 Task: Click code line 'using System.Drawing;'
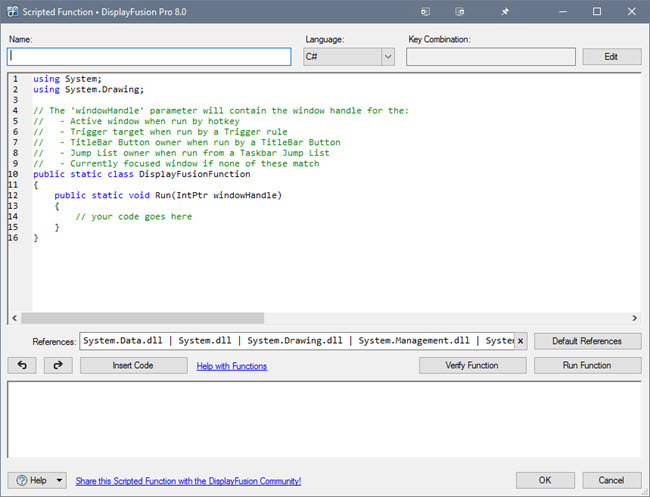tap(89, 90)
